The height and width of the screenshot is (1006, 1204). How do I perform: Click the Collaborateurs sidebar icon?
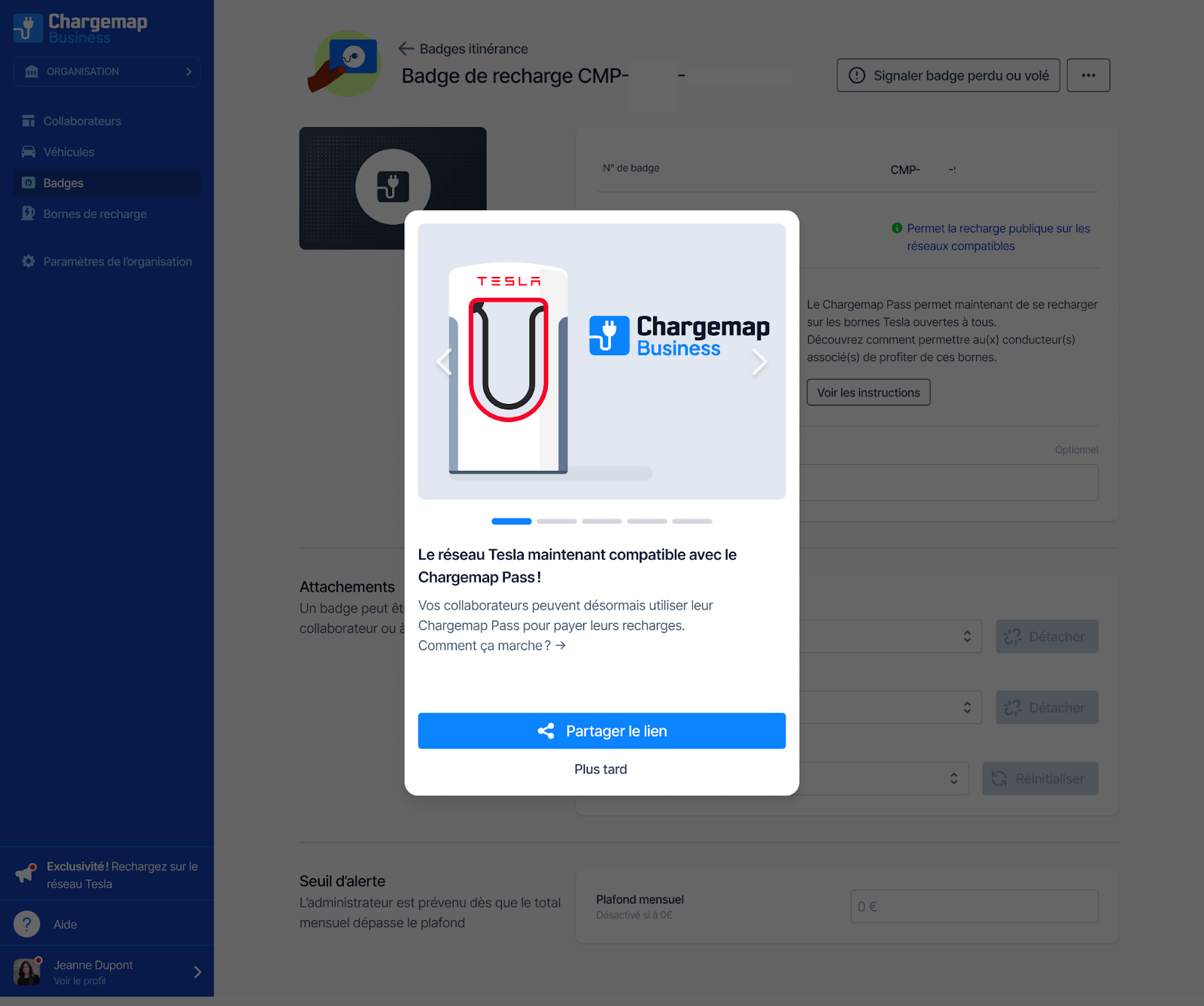click(x=29, y=121)
